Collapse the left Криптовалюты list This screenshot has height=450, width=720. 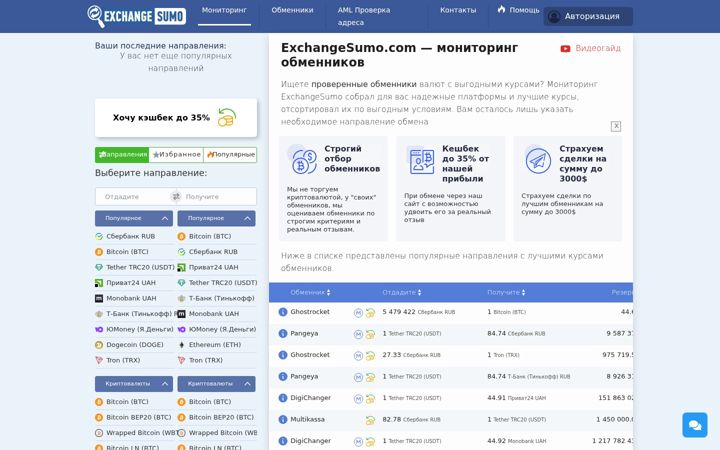click(134, 383)
